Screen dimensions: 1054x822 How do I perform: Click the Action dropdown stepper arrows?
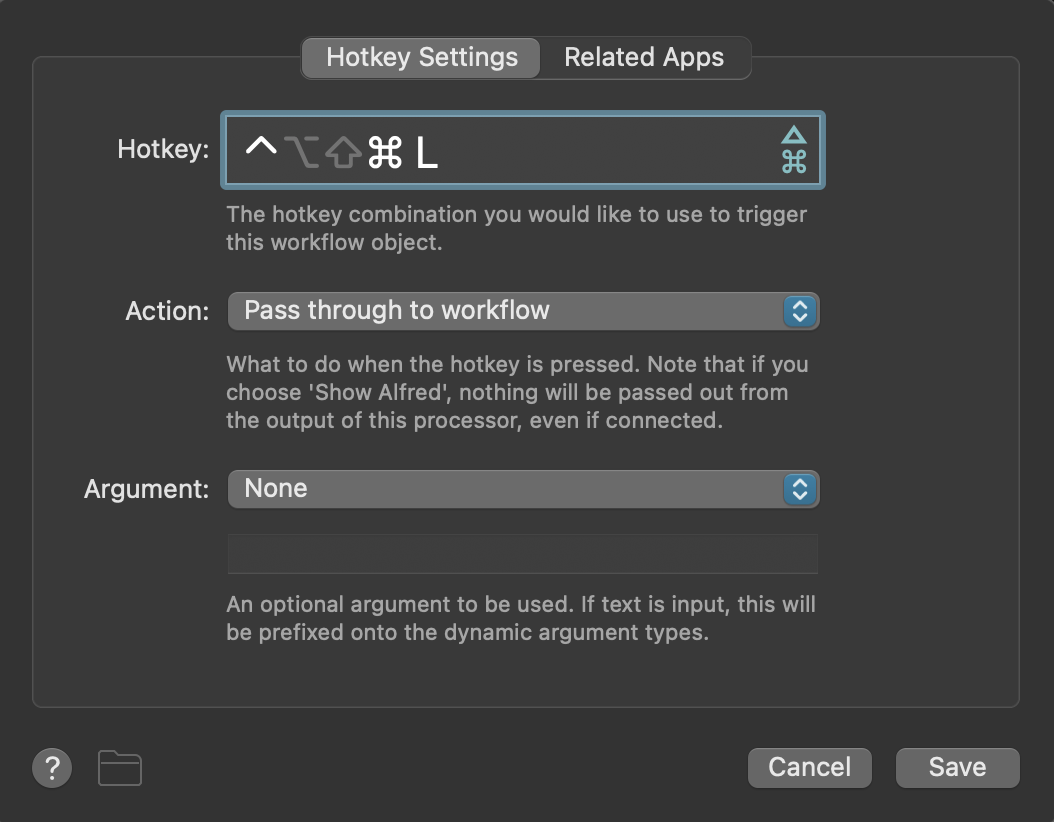800,311
